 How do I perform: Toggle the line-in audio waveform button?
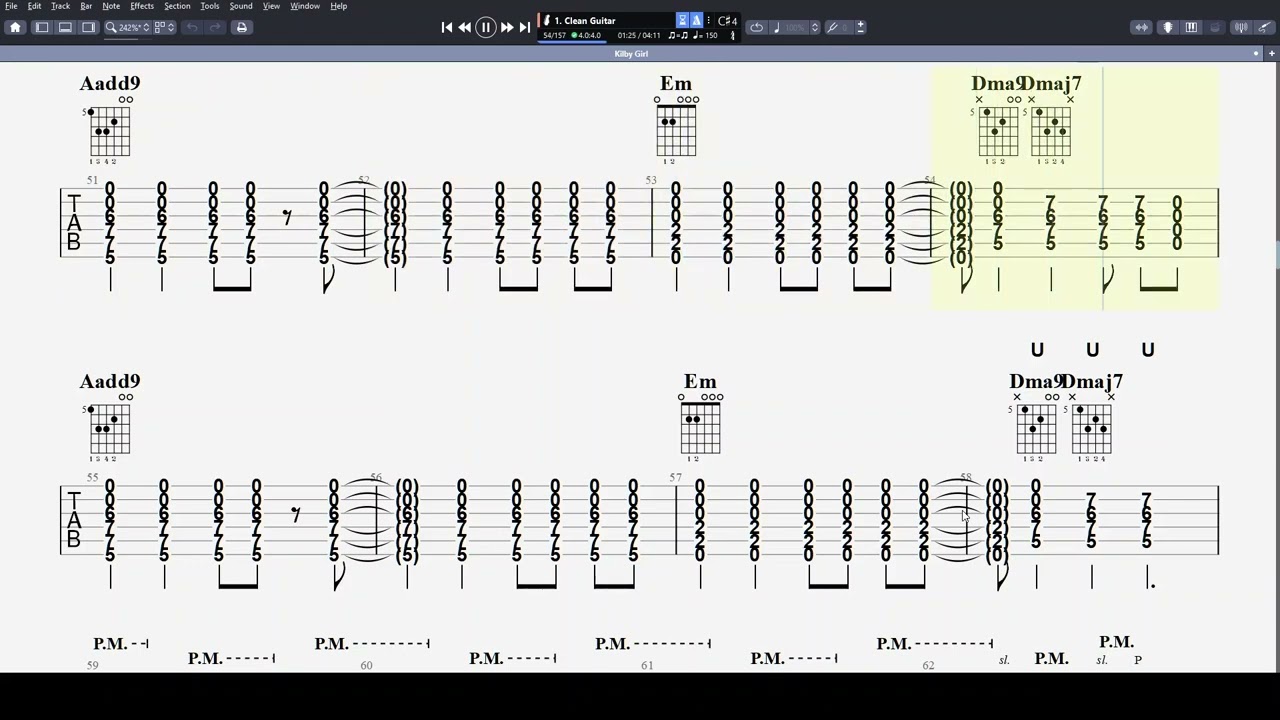(x=1141, y=27)
